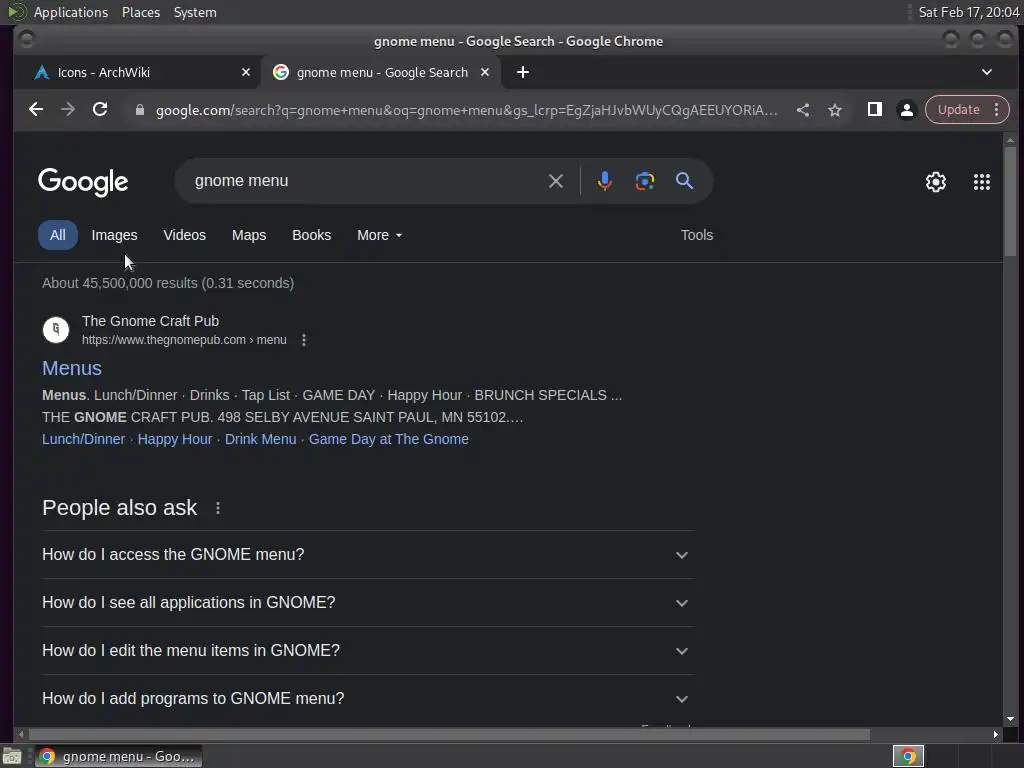Screen dimensions: 1024x768
Task: Open search Tools
Action: (697, 235)
